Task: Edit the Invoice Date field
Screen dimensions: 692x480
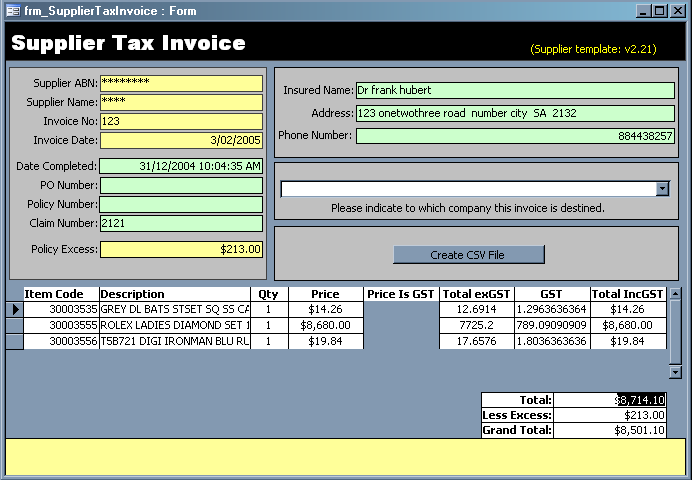Action: click(x=181, y=140)
